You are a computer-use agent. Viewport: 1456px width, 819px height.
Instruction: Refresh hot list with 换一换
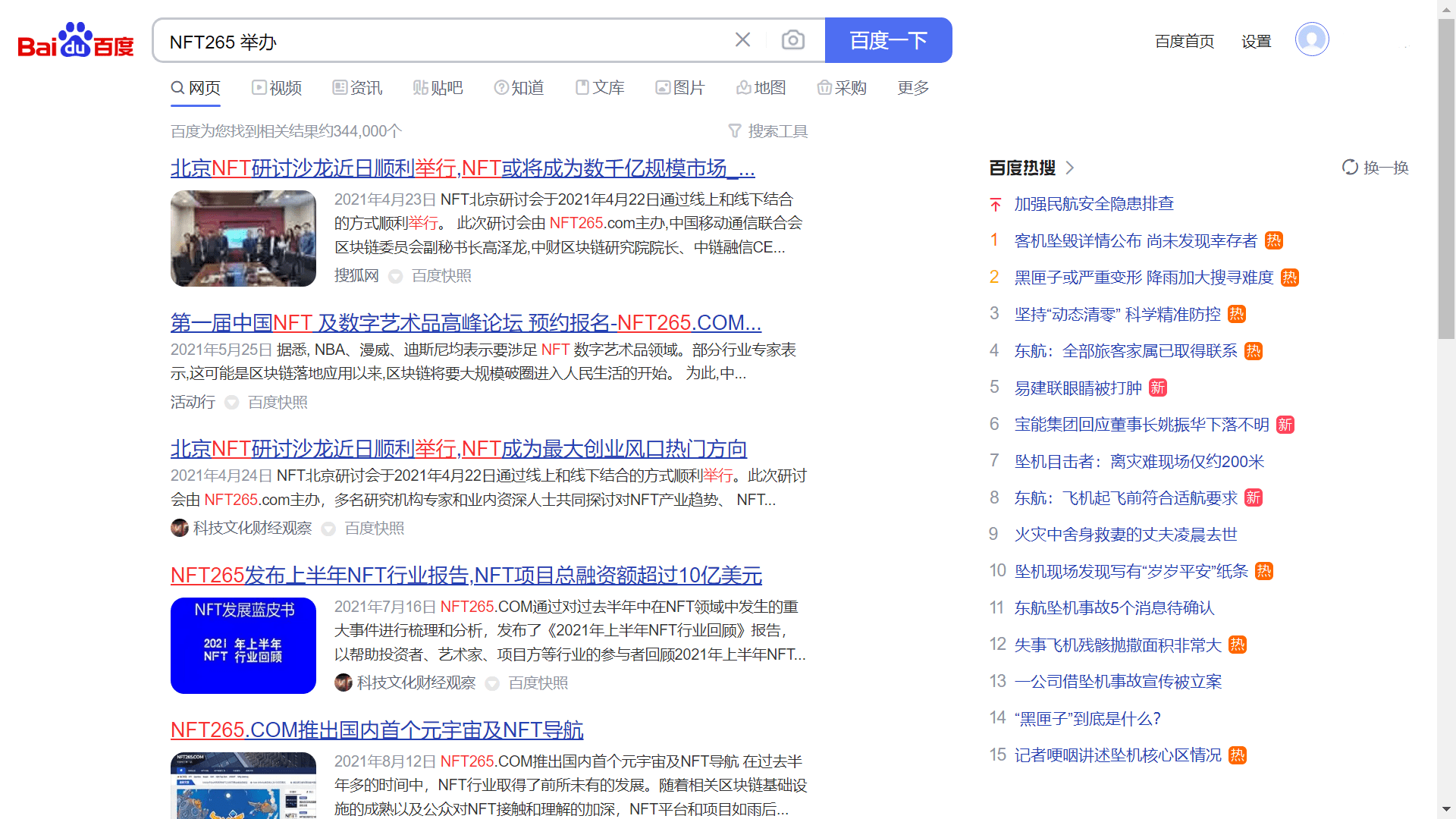point(1375,168)
